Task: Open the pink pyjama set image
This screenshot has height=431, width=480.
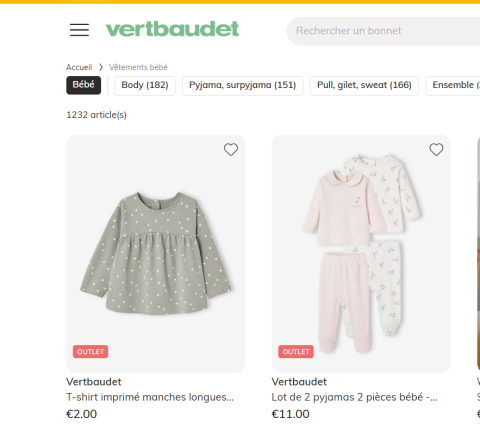Action: 361,254
